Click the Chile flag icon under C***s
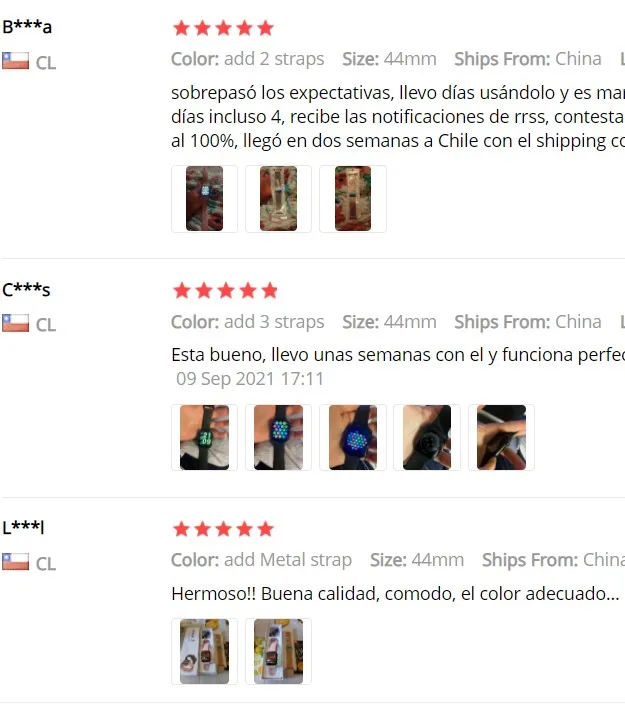The width and height of the screenshot is (625, 728). [x=15, y=323]
